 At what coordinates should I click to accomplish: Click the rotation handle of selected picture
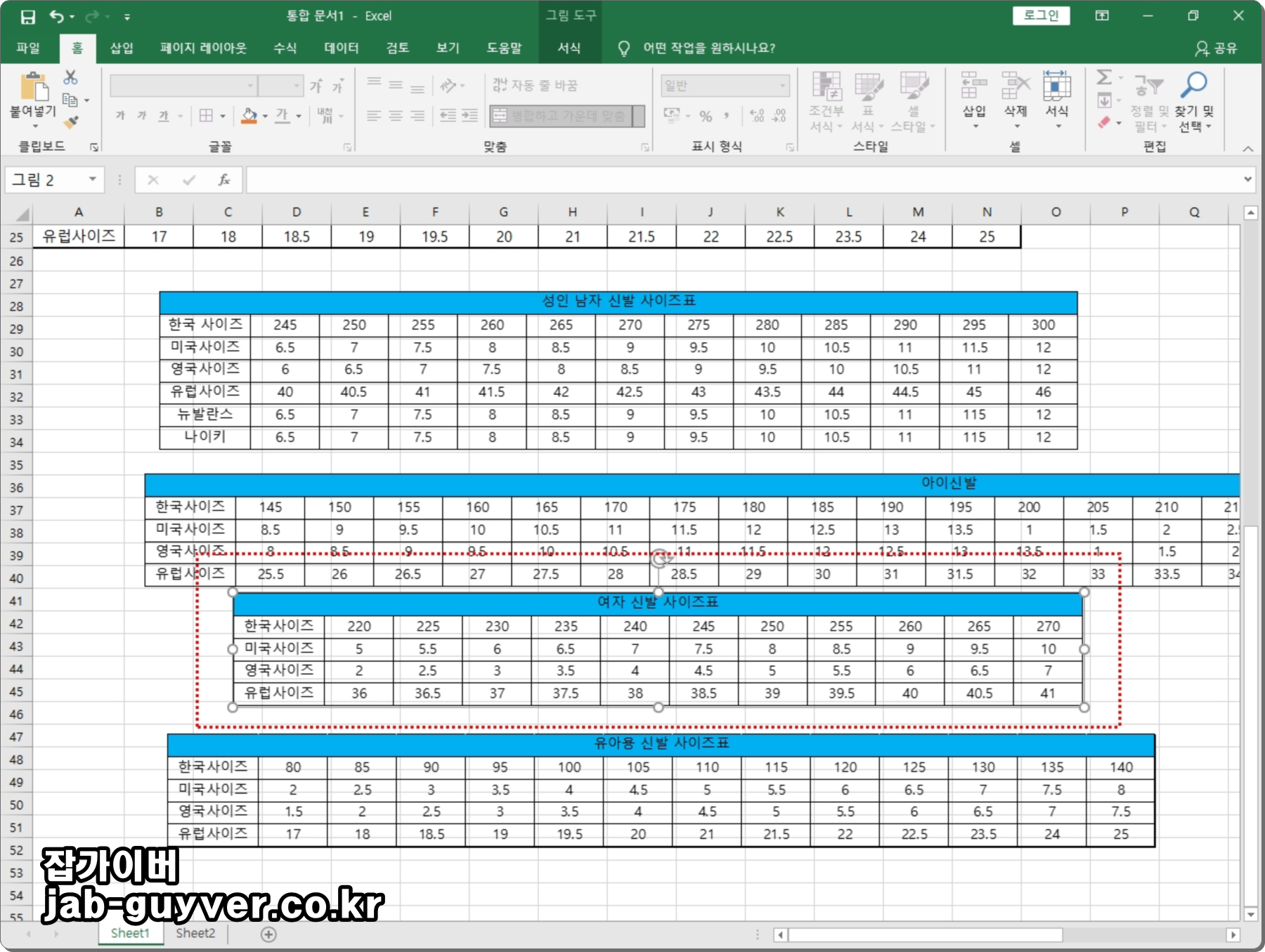(x=659, y=559)
